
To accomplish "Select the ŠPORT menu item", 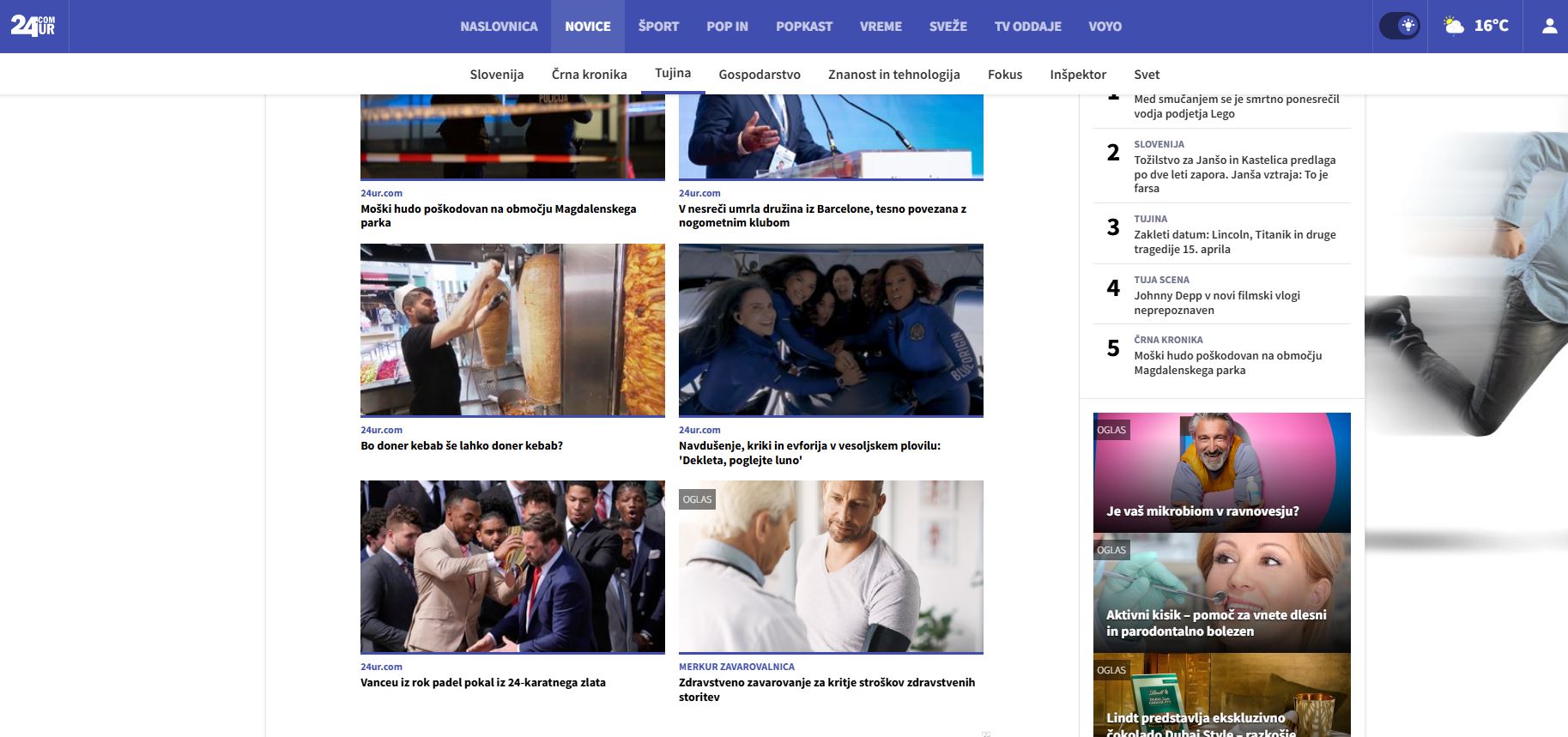I will pyautogui.click(x=658, y=27).
